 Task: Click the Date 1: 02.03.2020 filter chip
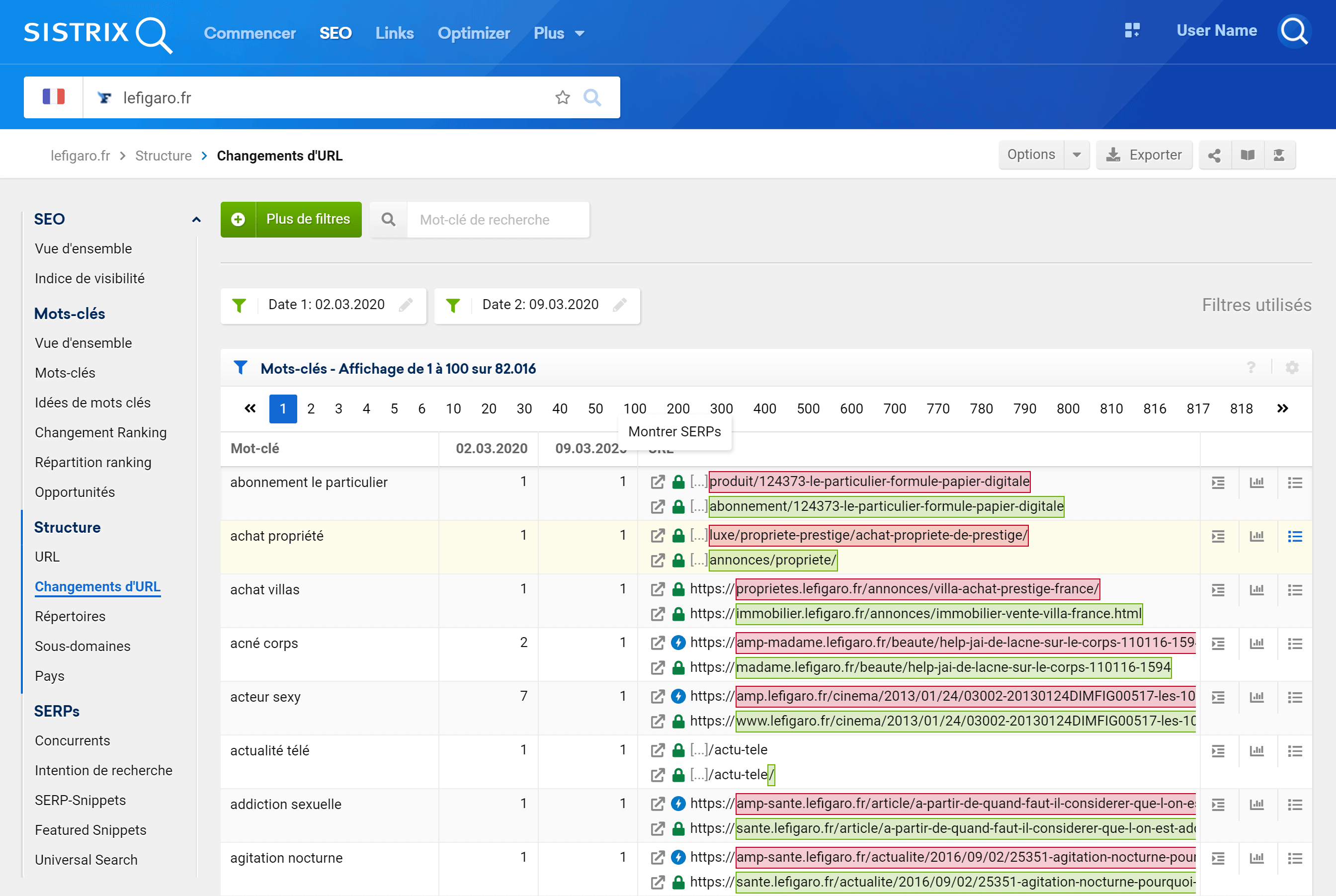(x=324, y=306)
